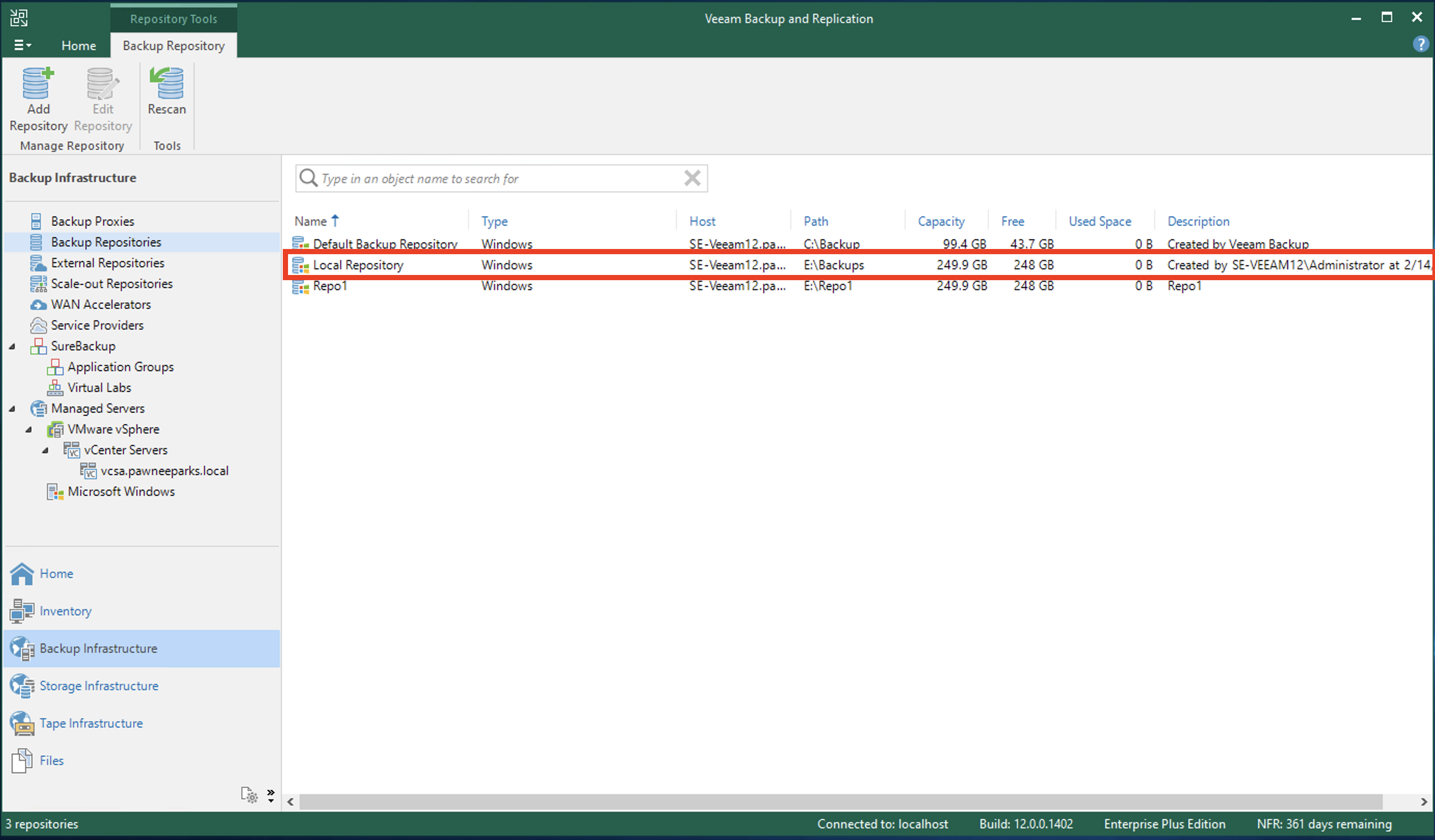Open the main hamburger menu
This screenshot has height=840, width=1435.
coord(22,45)
